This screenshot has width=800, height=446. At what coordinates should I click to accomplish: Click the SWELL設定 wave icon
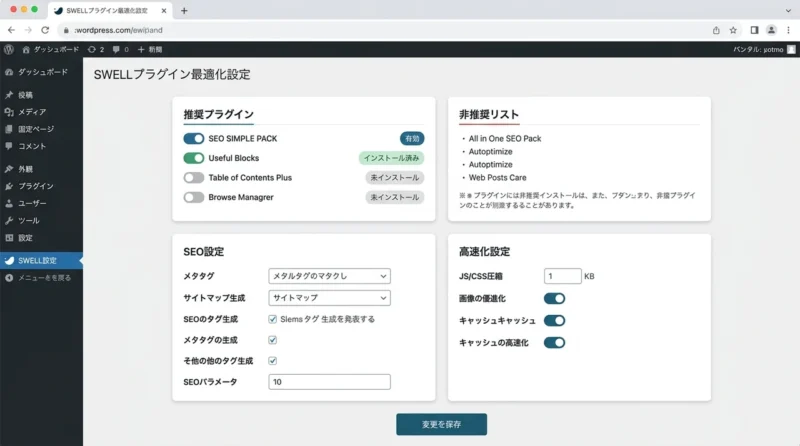[9, 260]
